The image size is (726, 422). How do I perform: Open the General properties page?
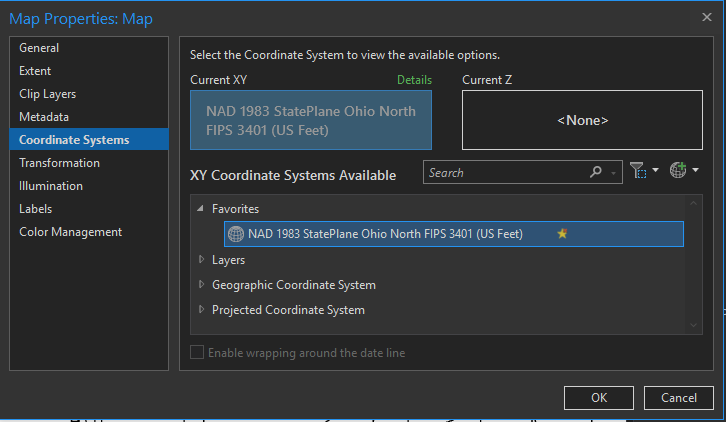[x=39, y=48]
